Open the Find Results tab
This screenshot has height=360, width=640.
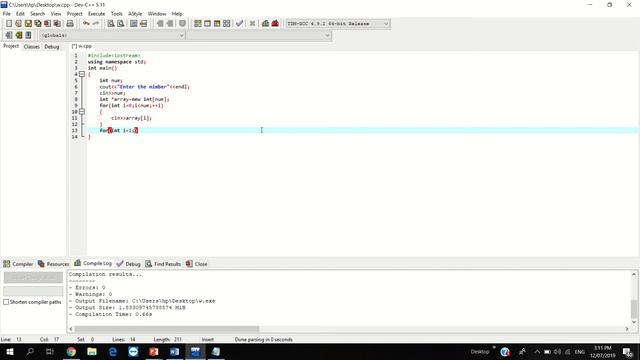click(163, 264)
